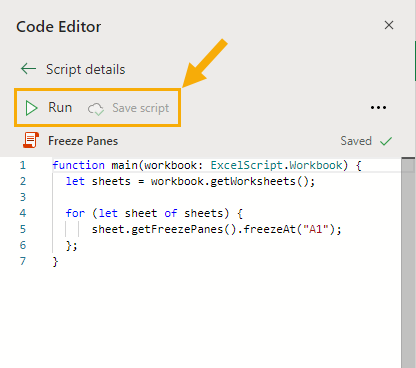The width and height of the screenshot is (416, 368).
Task: Close the Code Editor pane
Action: (389, 25)
